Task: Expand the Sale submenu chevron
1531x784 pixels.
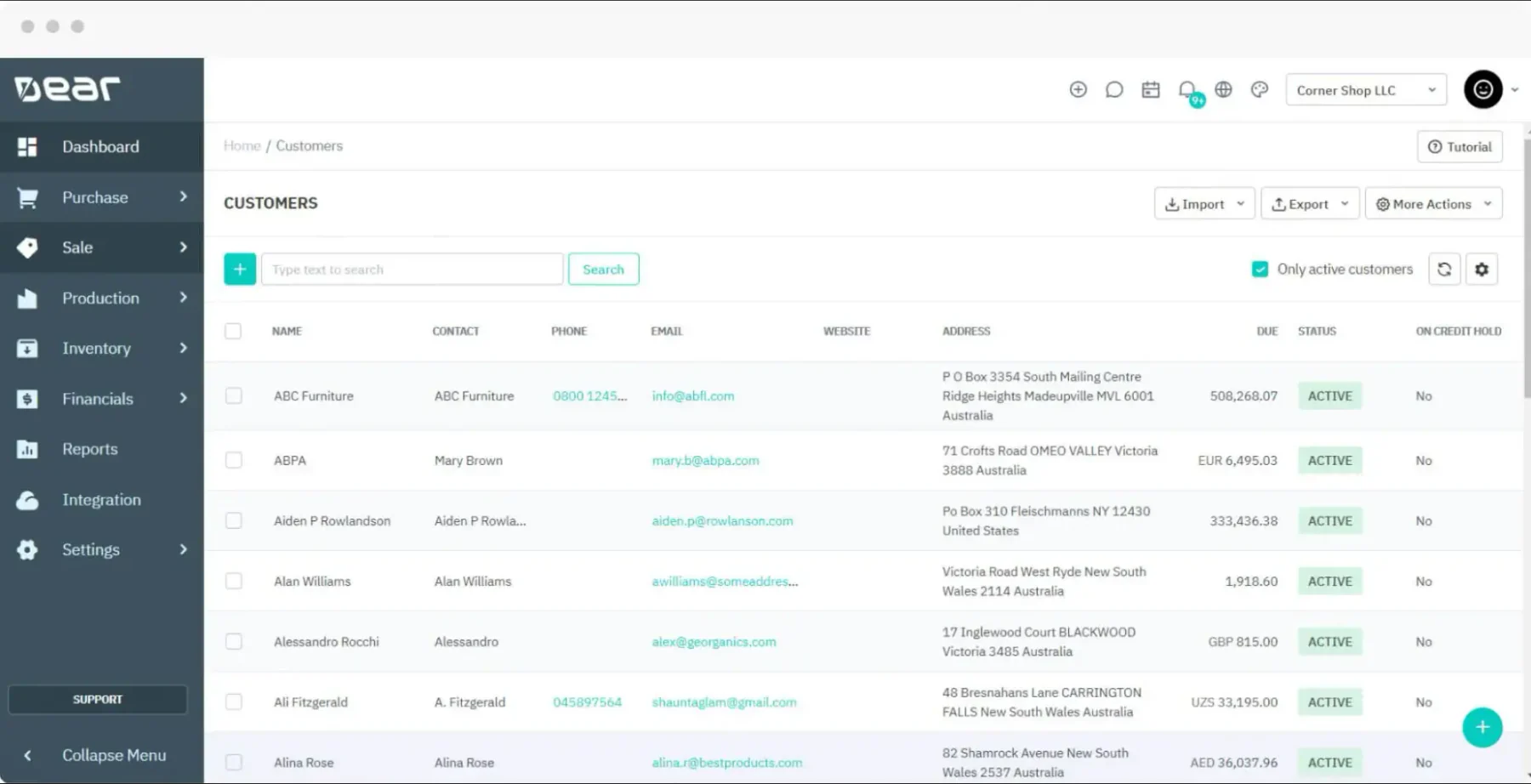Action: (x=183, y=247)
